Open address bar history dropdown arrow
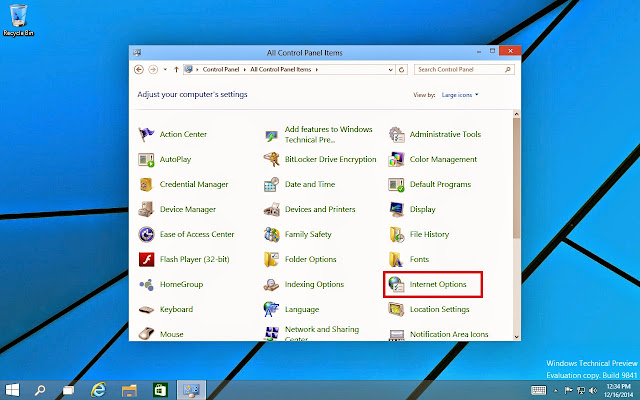Screen dimensions: 640x400 click(x=391, y=70)
